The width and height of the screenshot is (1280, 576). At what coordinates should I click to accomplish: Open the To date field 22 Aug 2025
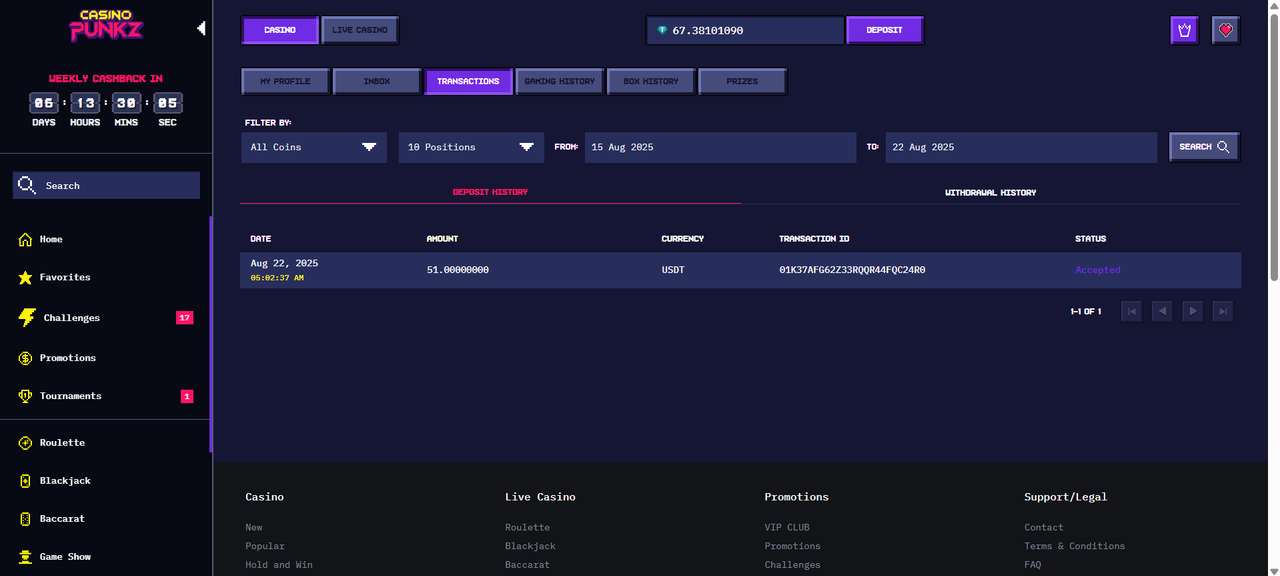(x=1021, y=147)
